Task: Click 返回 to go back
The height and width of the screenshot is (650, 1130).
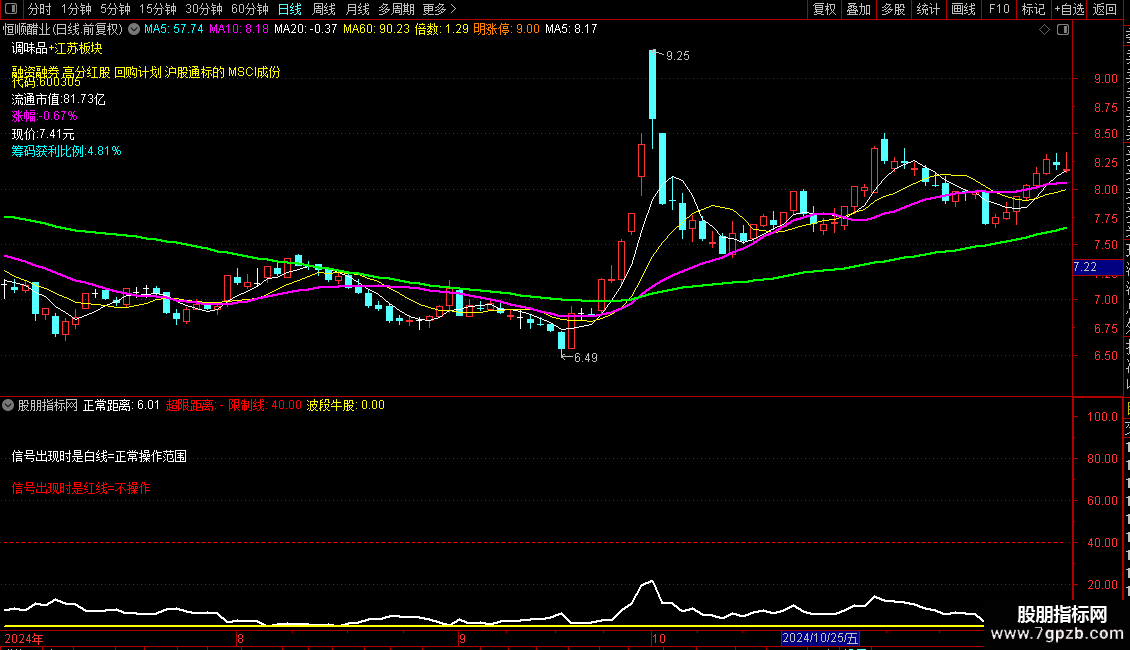Action: [x=1105, y=9]
